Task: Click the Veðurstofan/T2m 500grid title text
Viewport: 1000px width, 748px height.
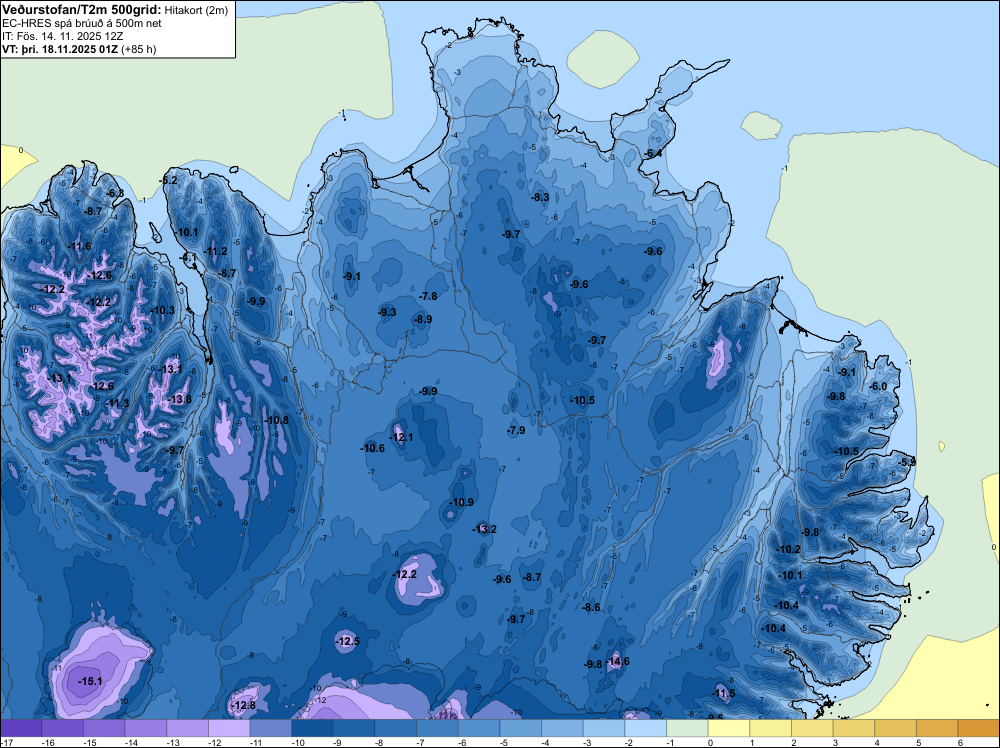Action: click(x=81, y=10)
